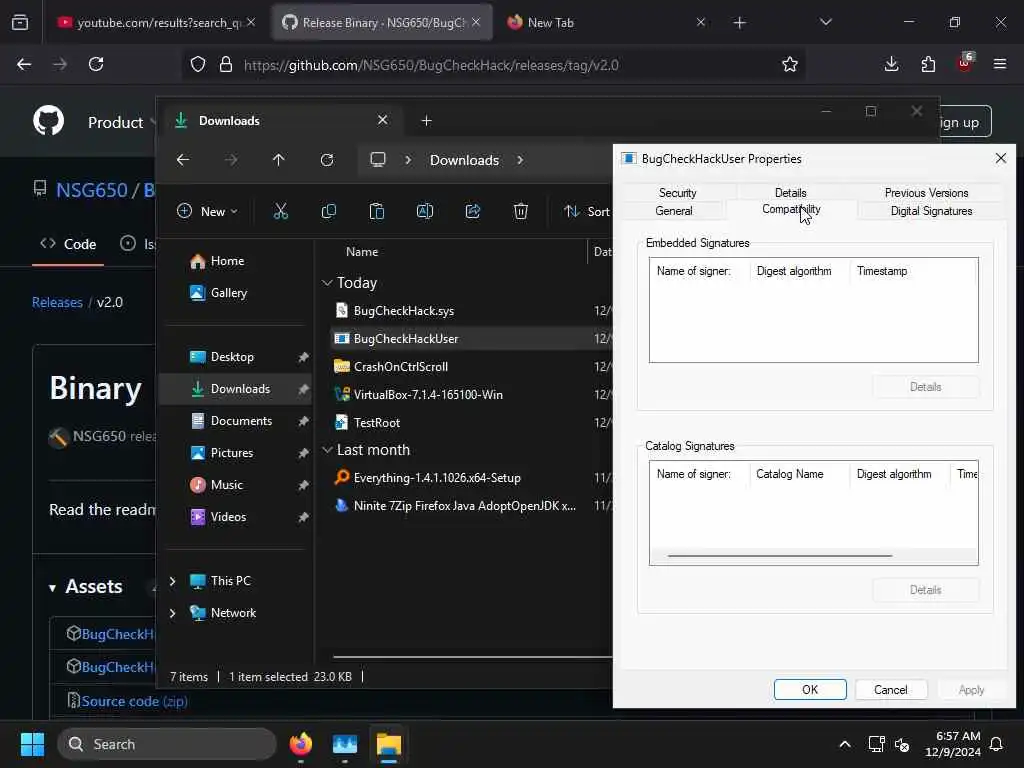
Task: Open Firefox extensions puzzle icon
Action: 928,65
